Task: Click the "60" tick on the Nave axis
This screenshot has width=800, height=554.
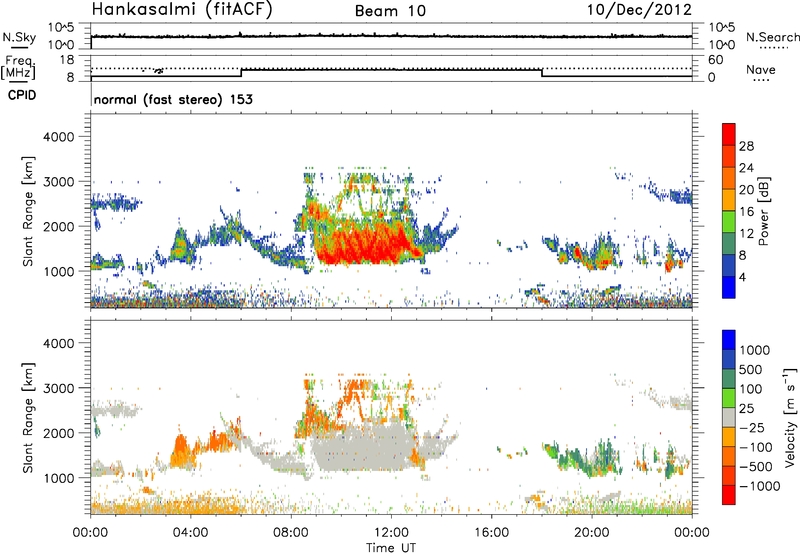Action: [715, 60]
